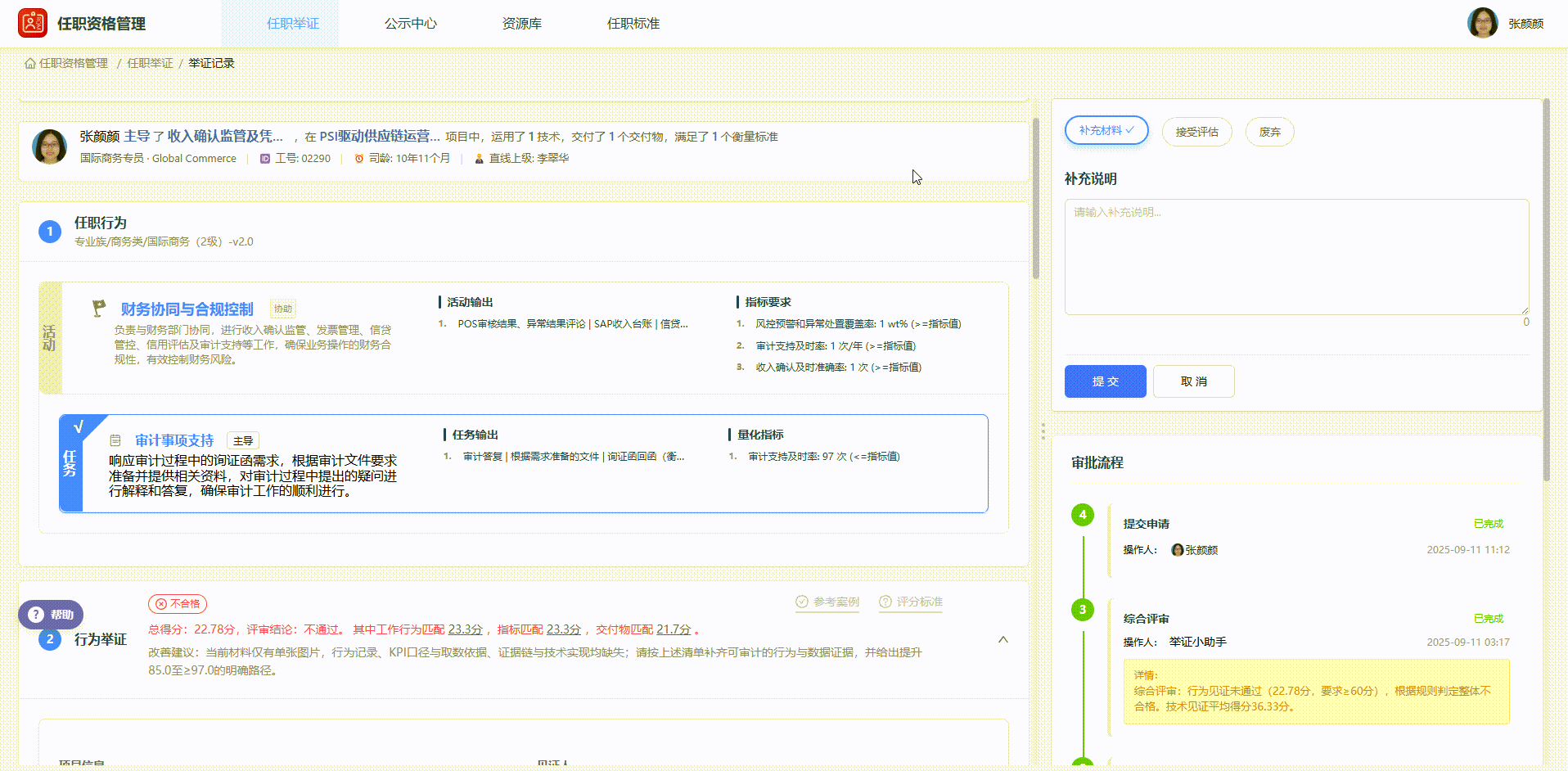Click the flag icon beside 财务协同与合规控制
Screen dimensions: 1568x771
pos(98,307)
